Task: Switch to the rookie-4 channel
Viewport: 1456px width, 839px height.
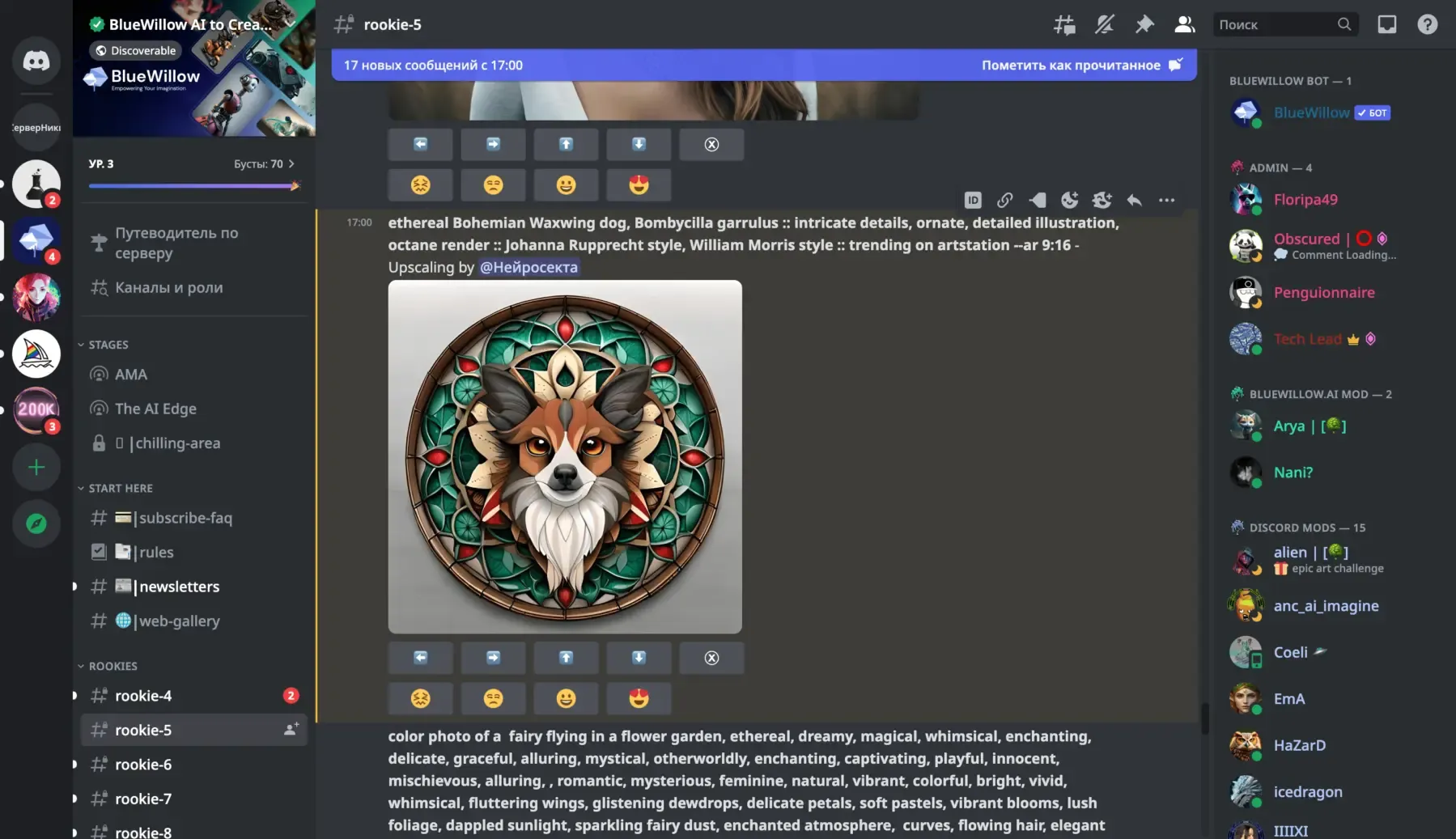Action: click(194, 696)
